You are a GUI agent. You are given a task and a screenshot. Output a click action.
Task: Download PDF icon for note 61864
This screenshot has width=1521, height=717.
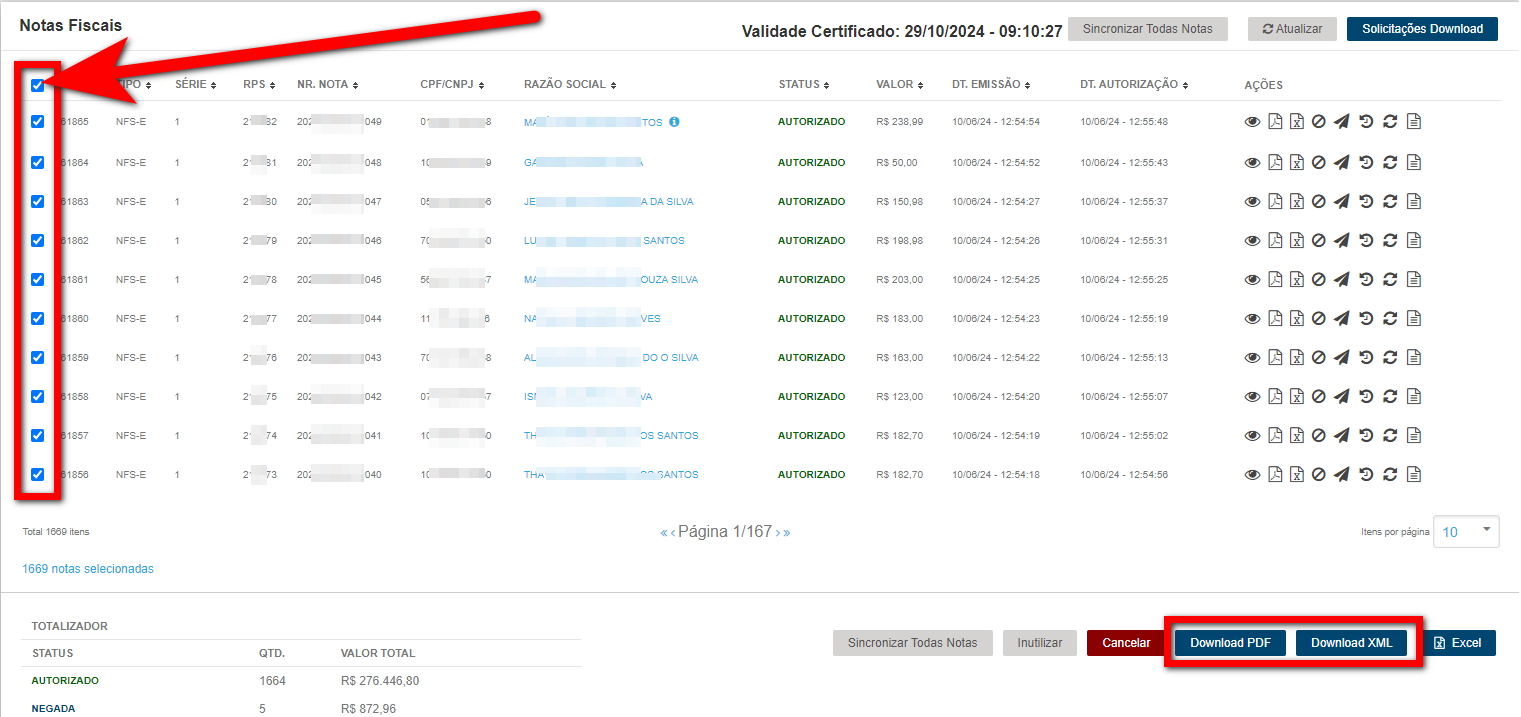(x=1275, y=162)
